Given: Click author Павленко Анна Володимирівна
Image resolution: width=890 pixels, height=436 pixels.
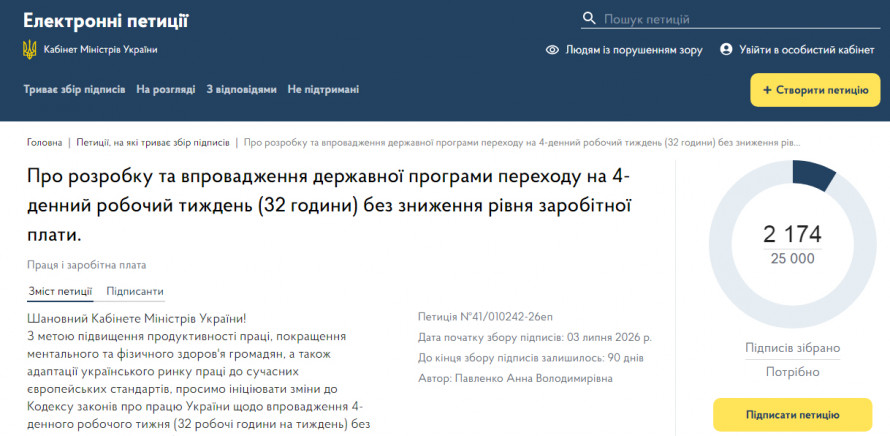Looking at the screenshot, I should click(x=534, y=379).
